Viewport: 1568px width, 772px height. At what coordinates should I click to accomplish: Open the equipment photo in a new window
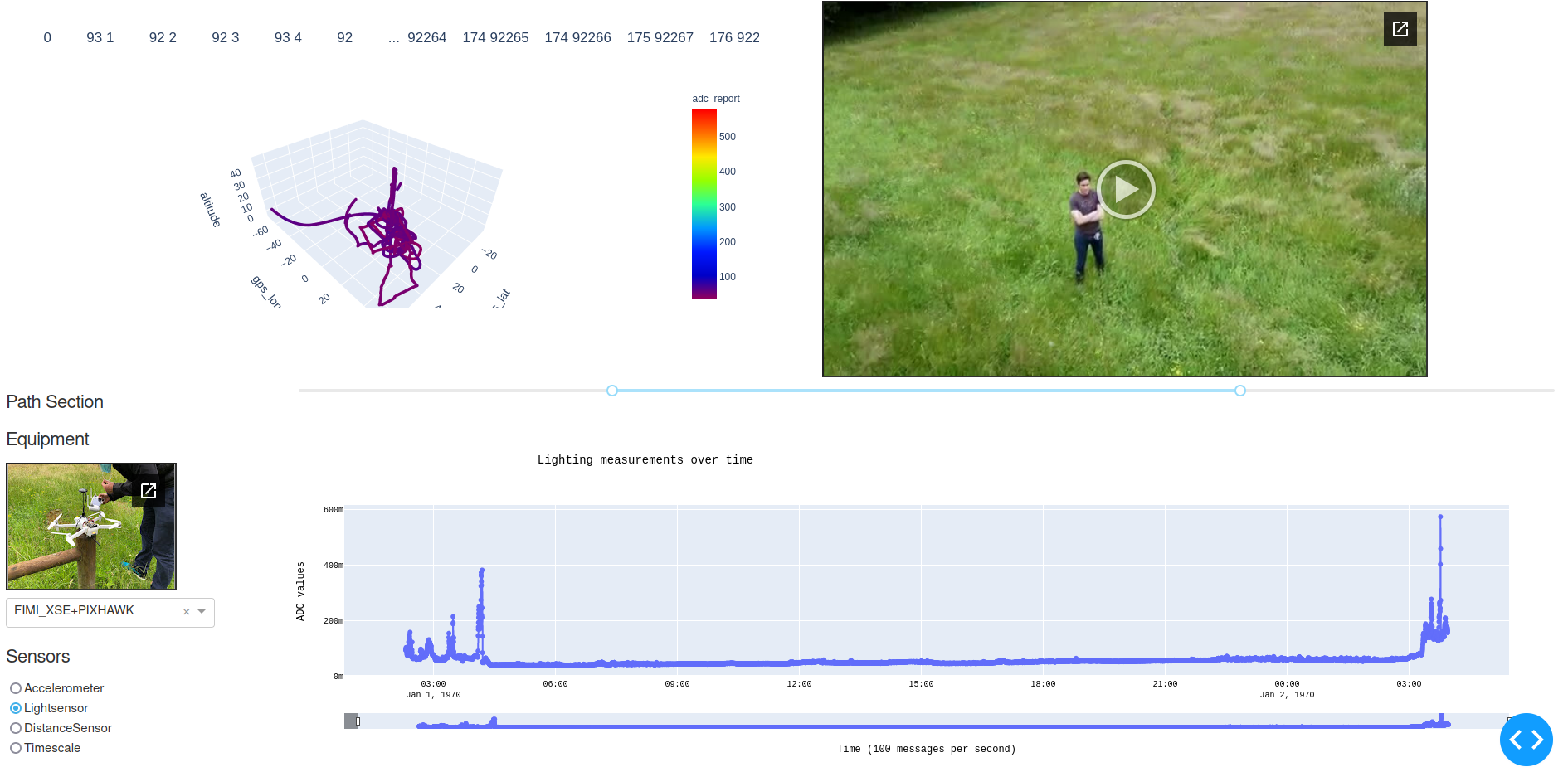pyautogui.click(x=149, y=491)
